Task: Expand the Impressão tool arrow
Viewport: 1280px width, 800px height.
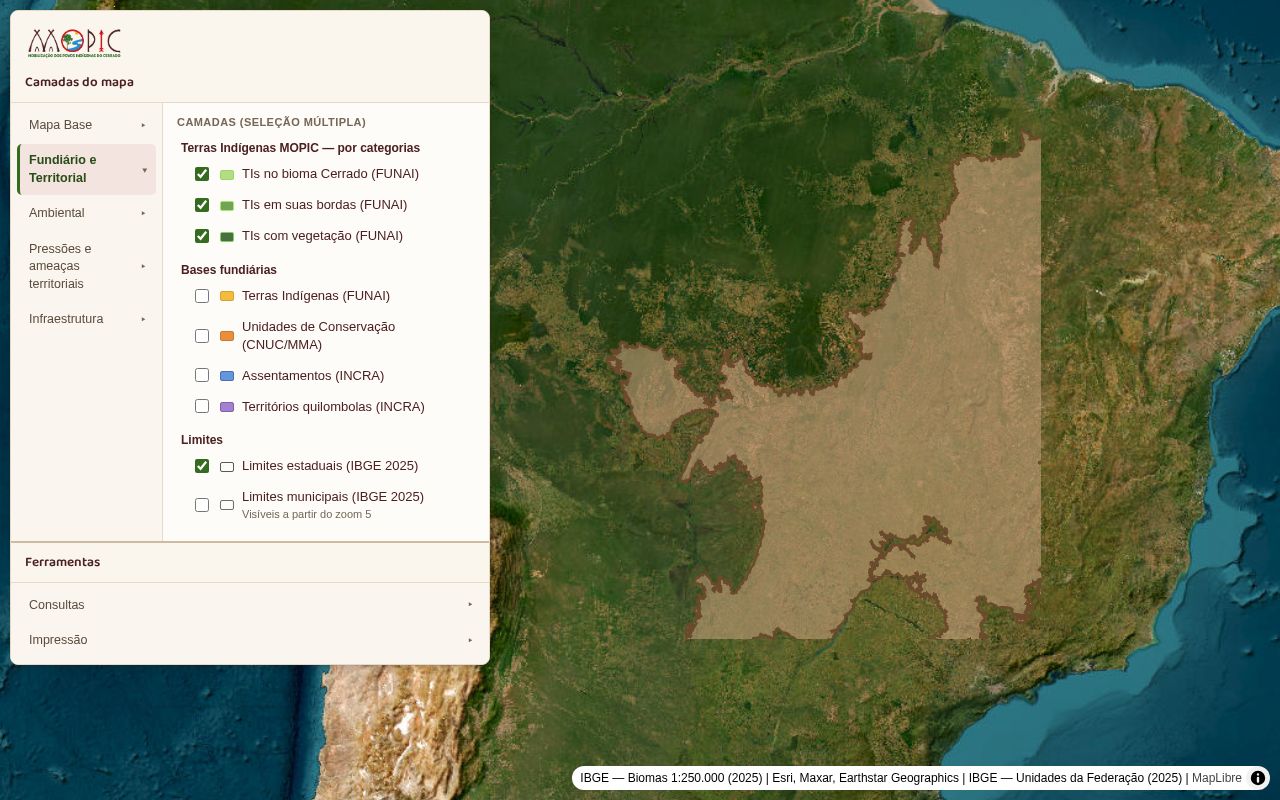Action: coord(470,639)
